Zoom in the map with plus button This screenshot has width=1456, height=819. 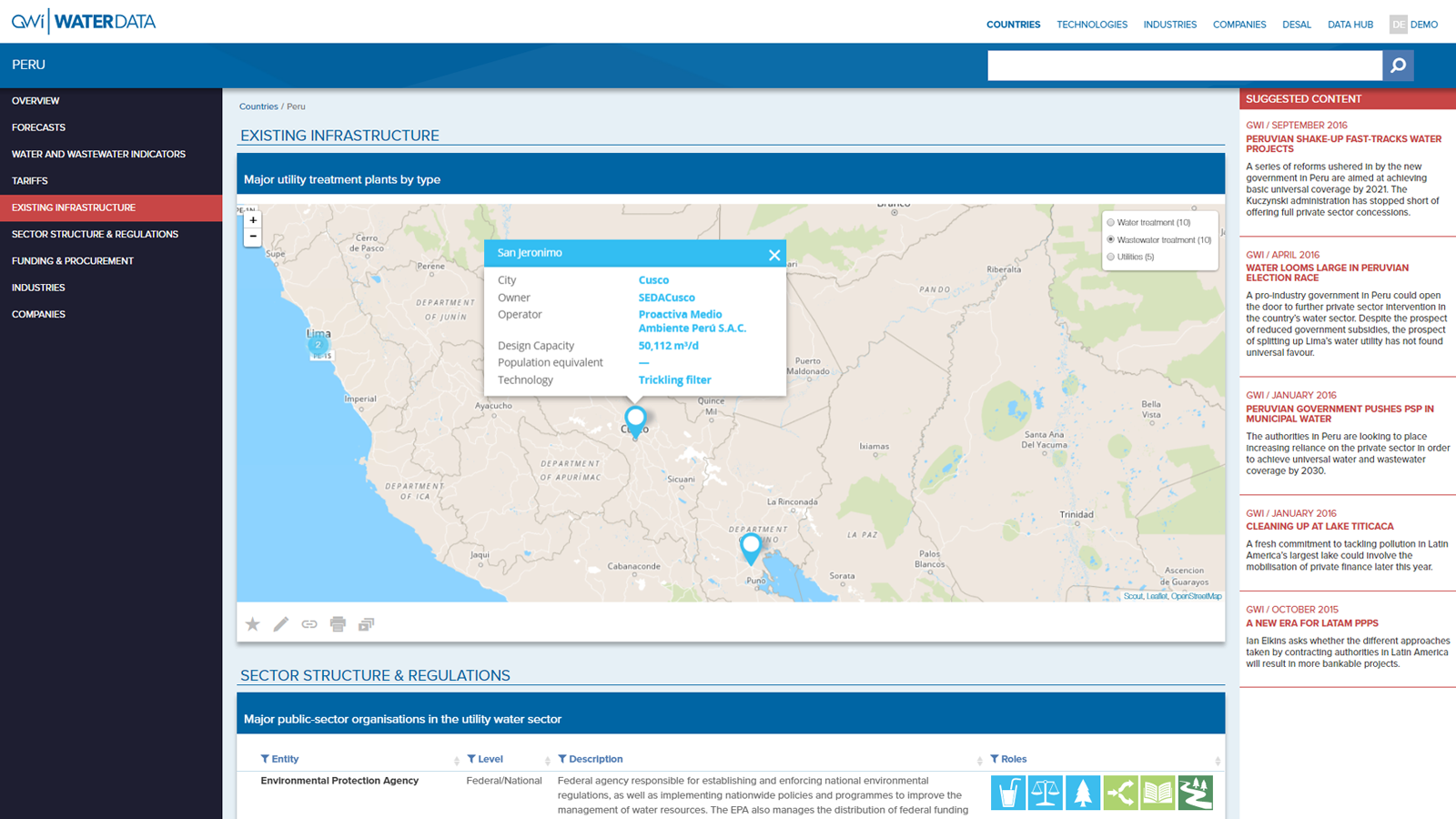(x=253, y=220)
